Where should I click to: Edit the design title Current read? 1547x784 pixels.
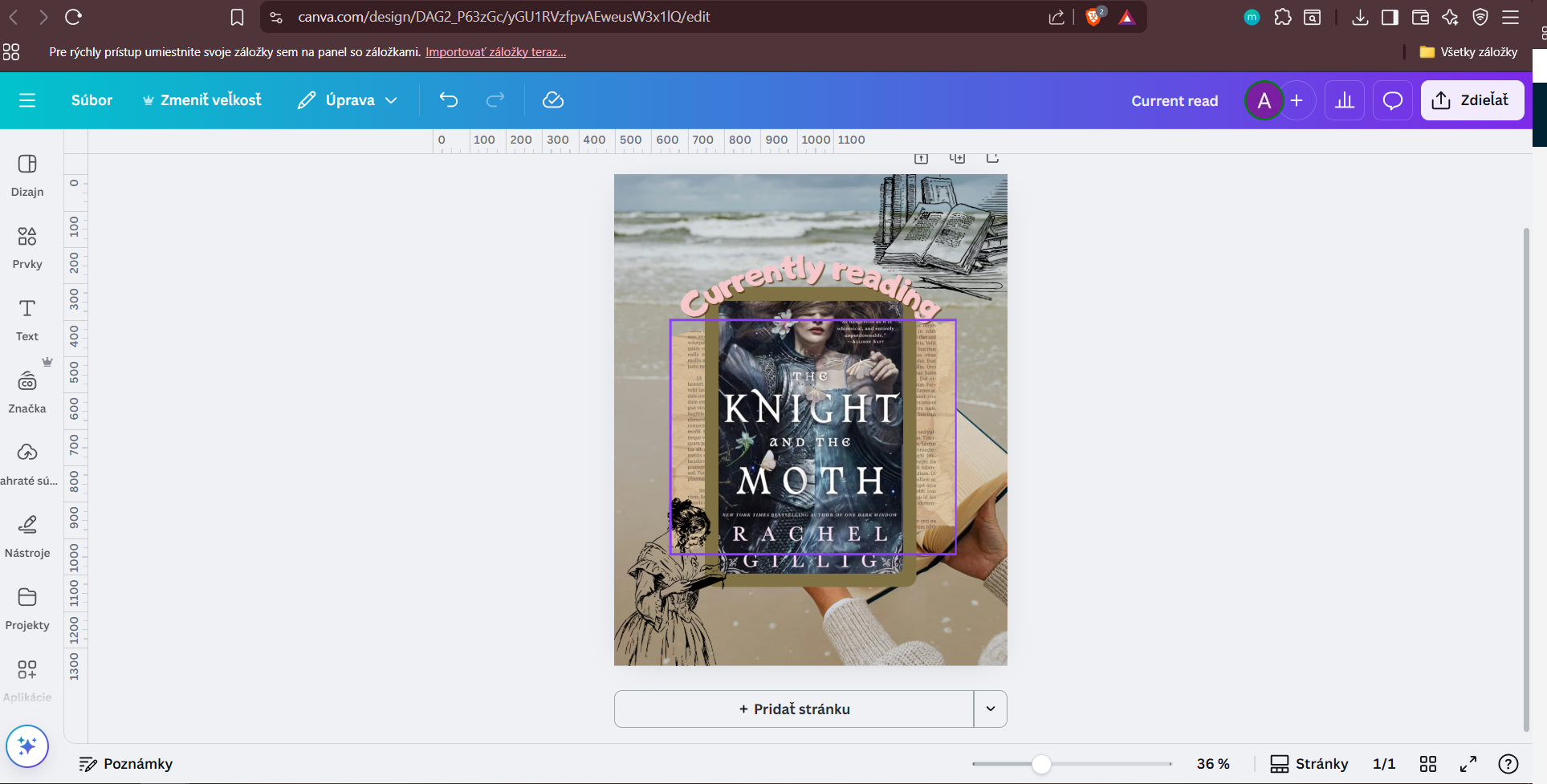tap(1174, 101)
